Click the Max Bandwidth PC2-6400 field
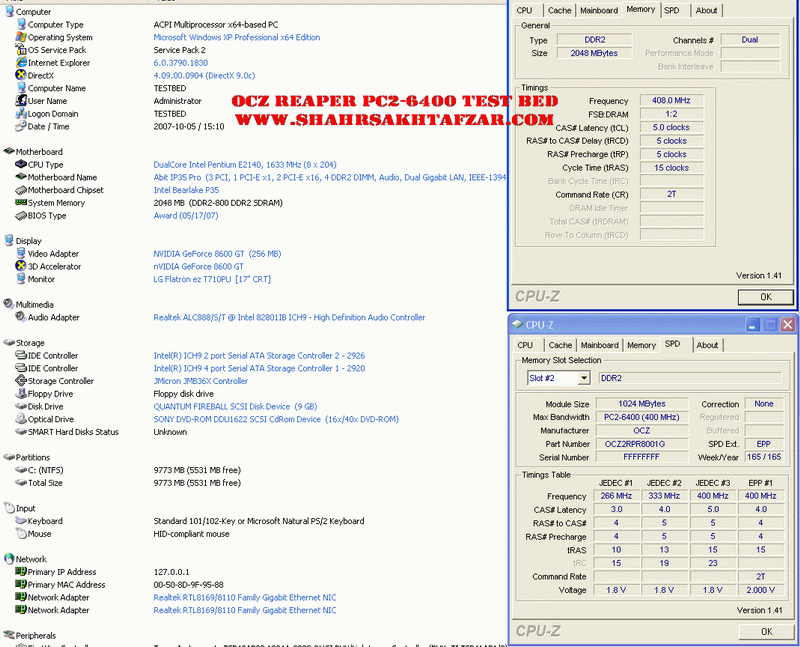800x647 pixels. [x=641, y=417]
